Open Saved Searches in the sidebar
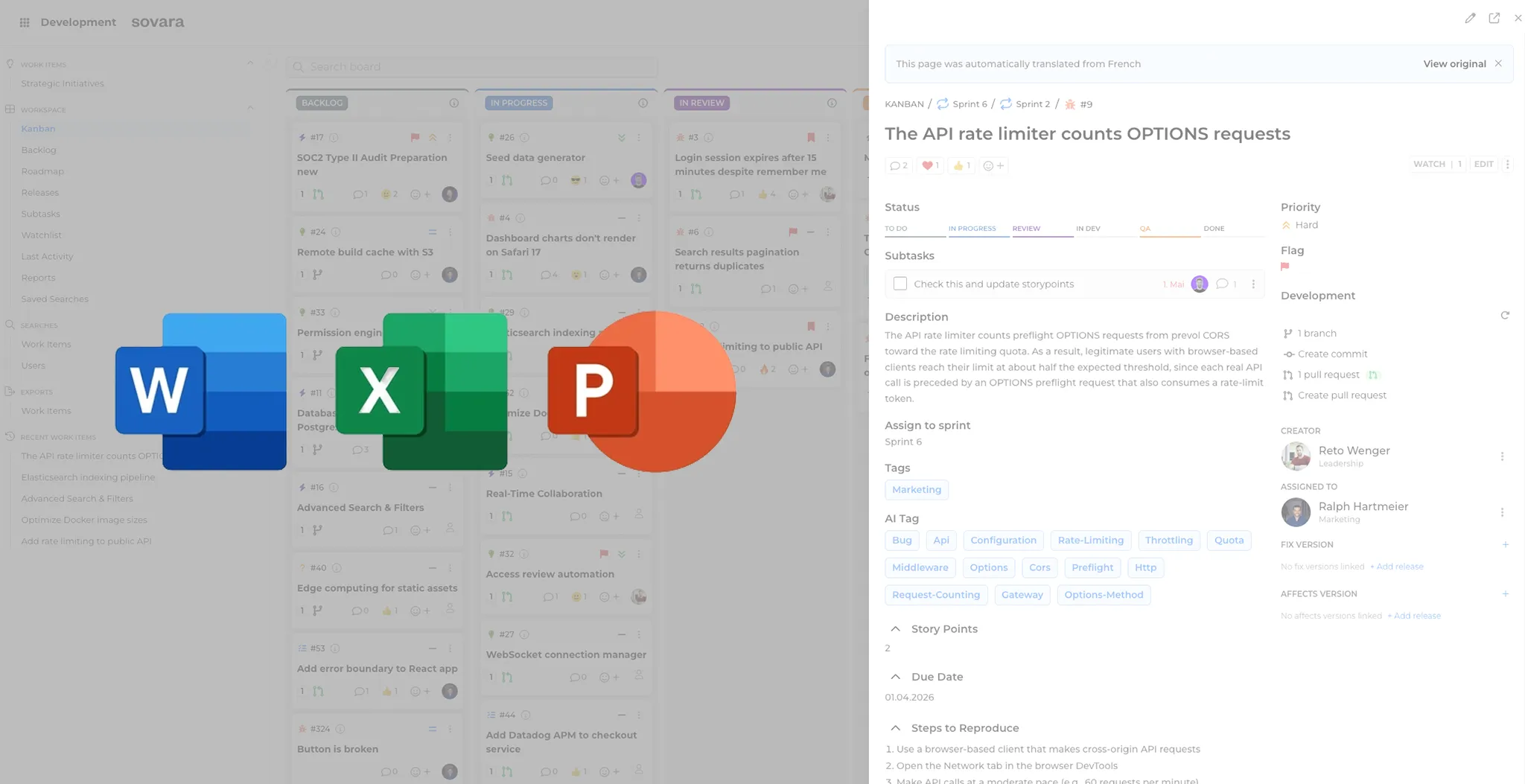 coord(54,299)
